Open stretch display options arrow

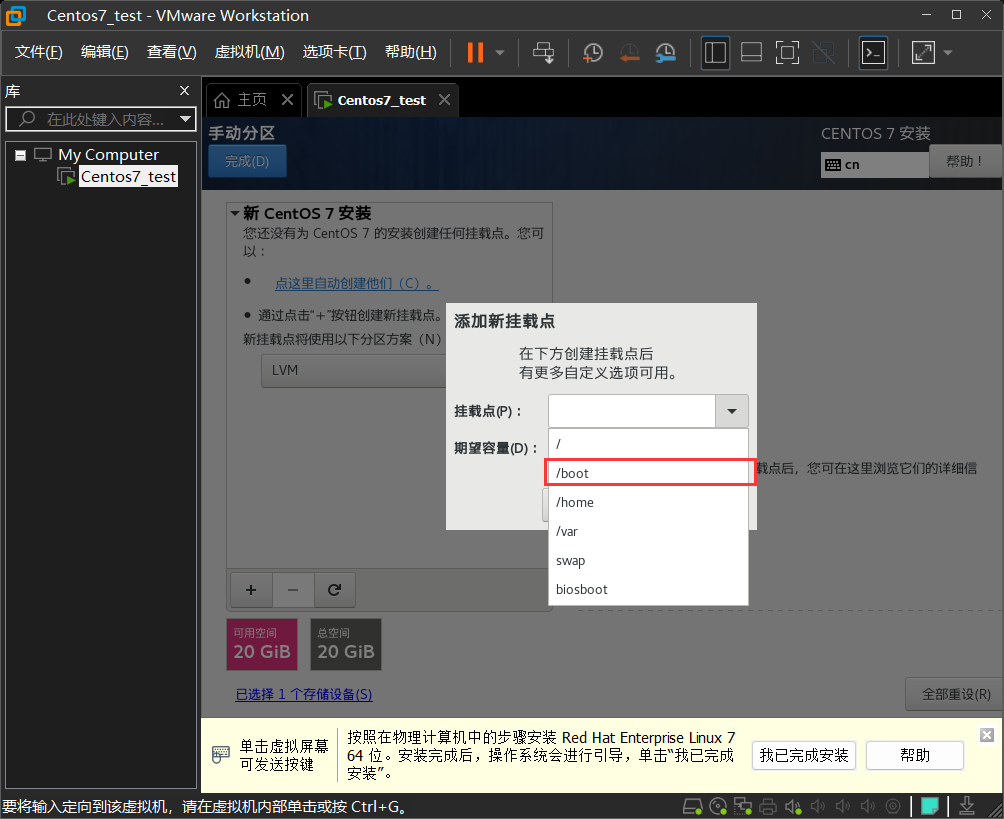pyautogui.click(x=948, y=53)
